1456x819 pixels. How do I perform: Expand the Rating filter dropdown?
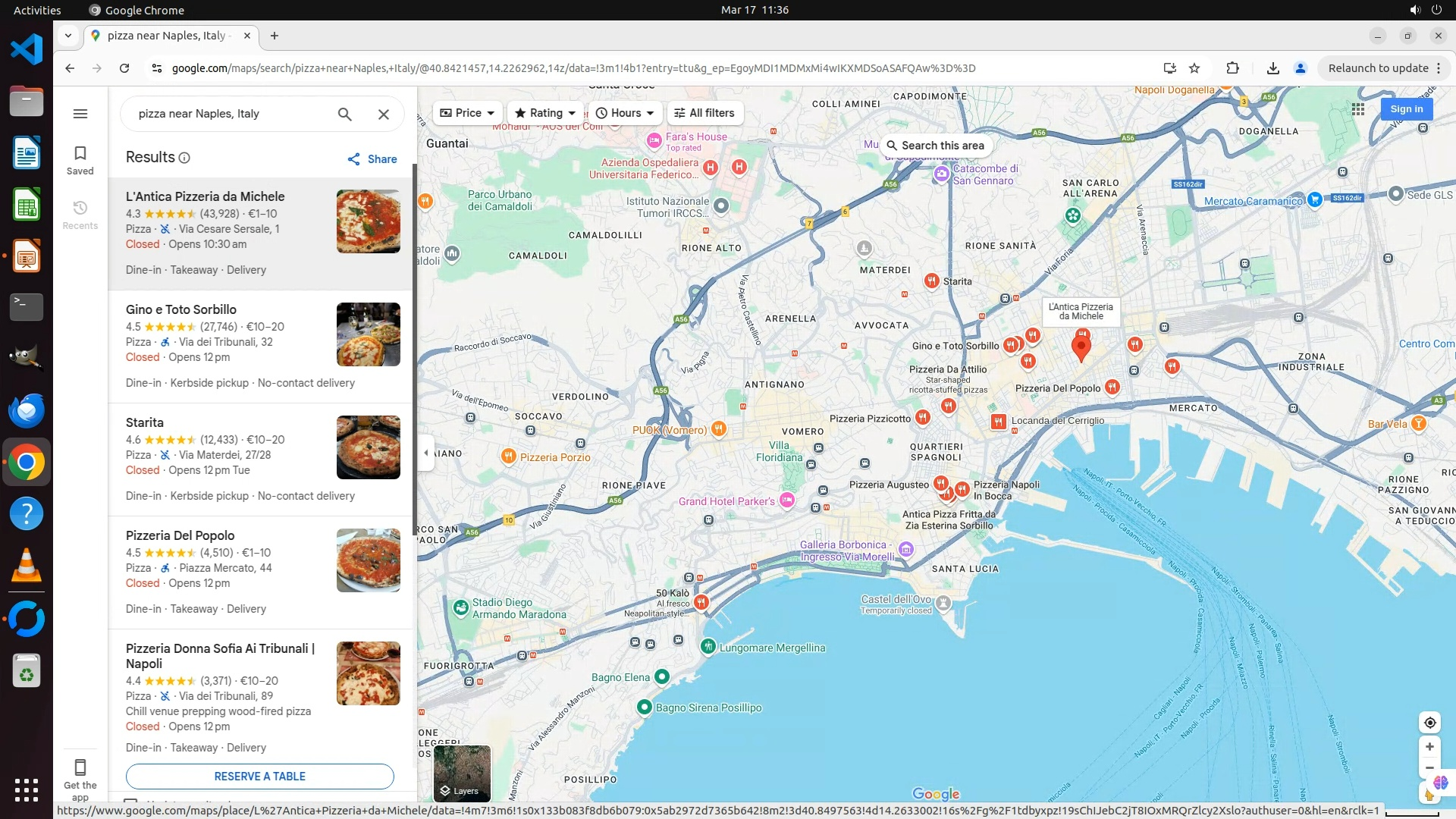click(545, 113)
